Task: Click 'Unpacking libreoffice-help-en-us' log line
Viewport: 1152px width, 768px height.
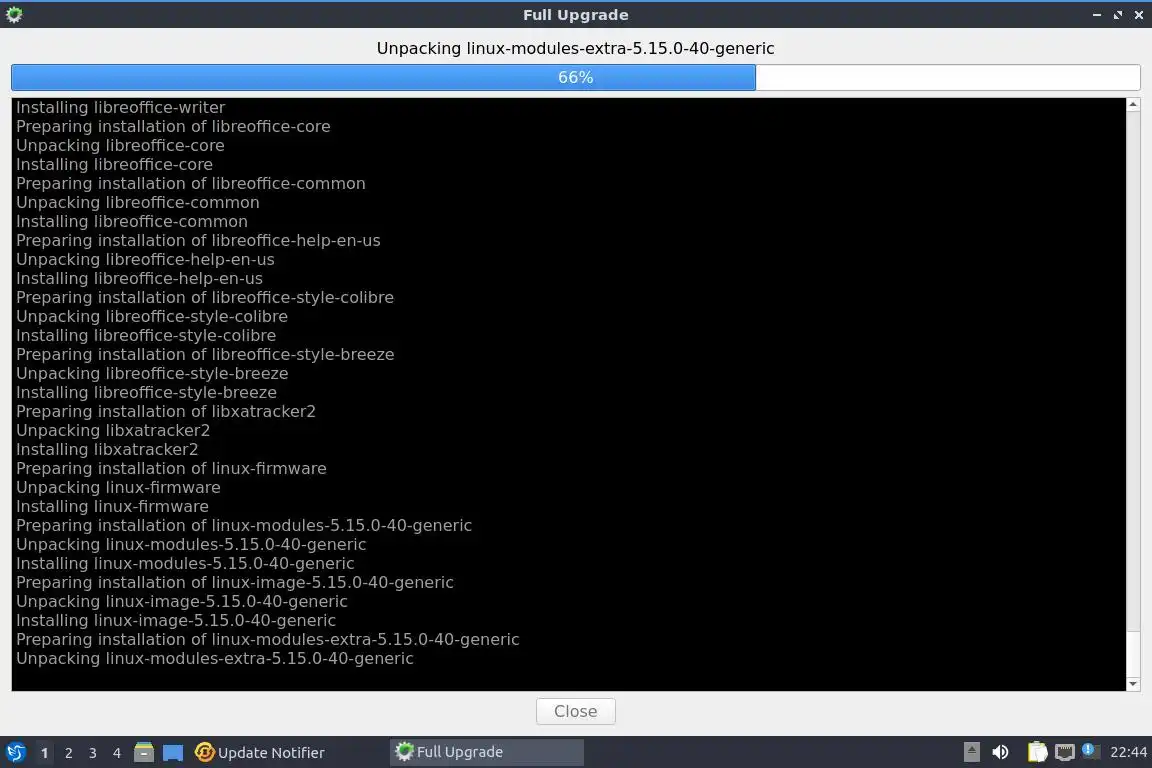Action: pyautogui.click(x=145, y=259)
